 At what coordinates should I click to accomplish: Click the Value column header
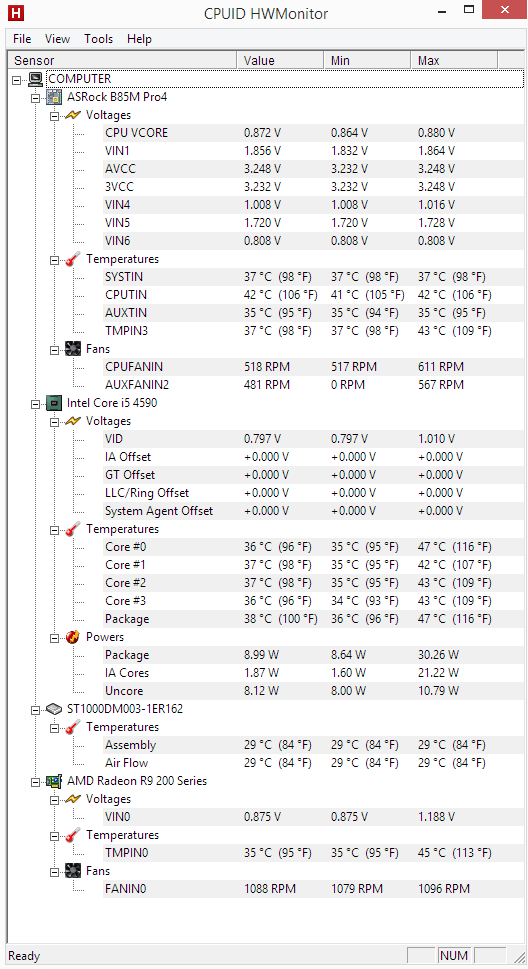[x=280, y=61]
